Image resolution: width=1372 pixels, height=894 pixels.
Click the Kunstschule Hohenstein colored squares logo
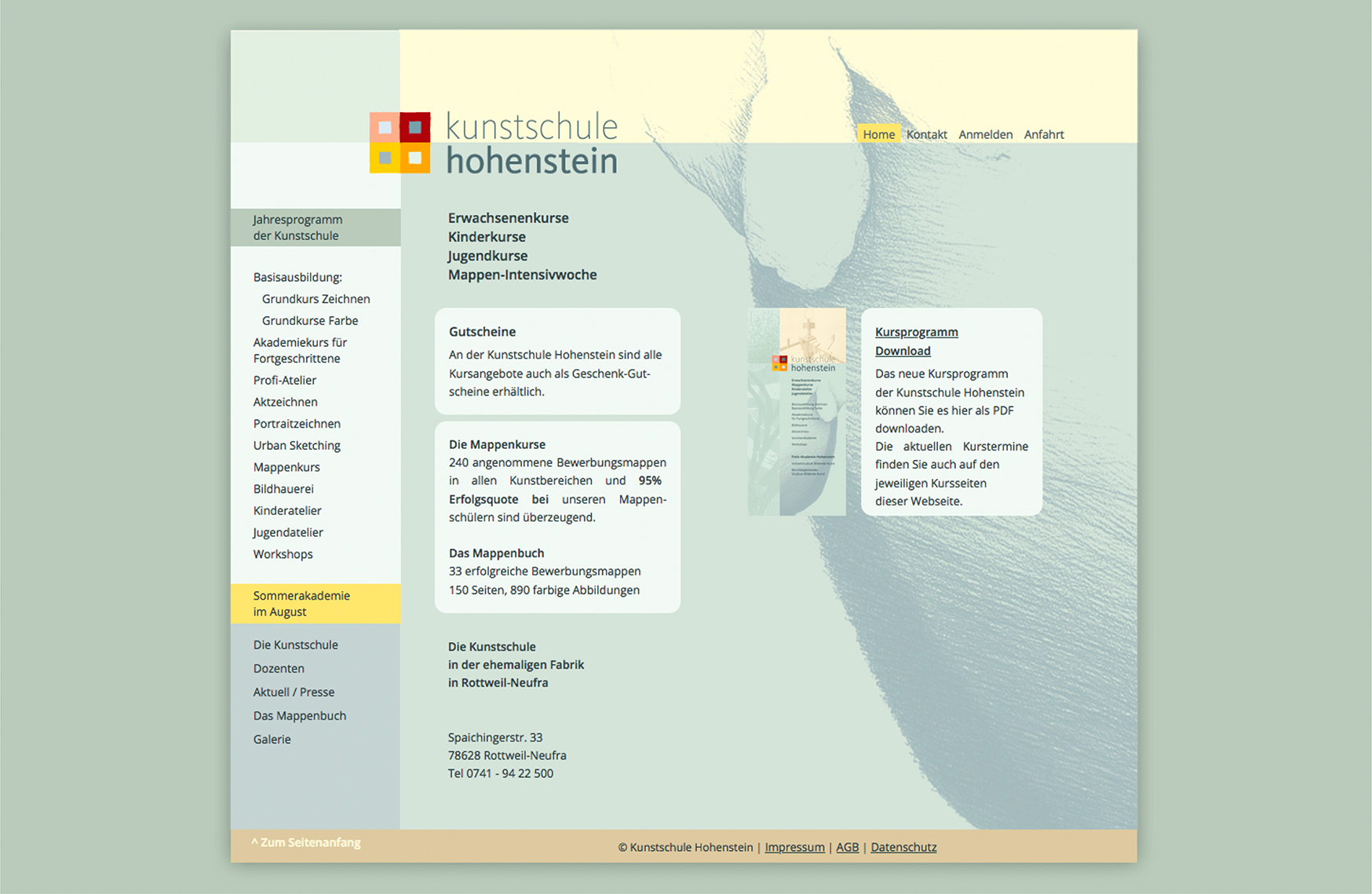(x=400, y=142)
